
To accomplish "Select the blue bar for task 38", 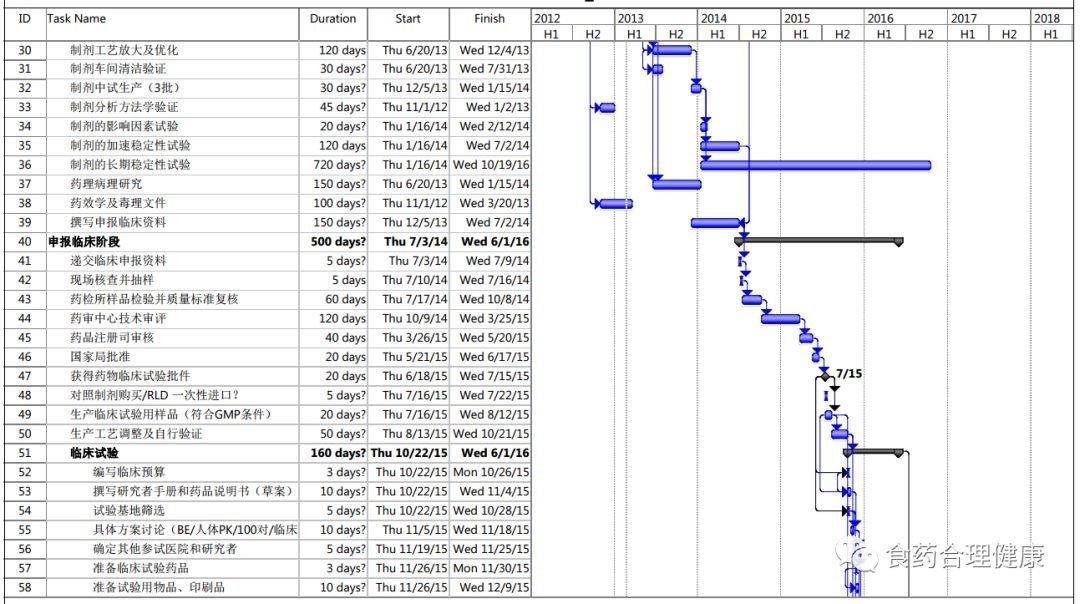I will pos(616,204).
